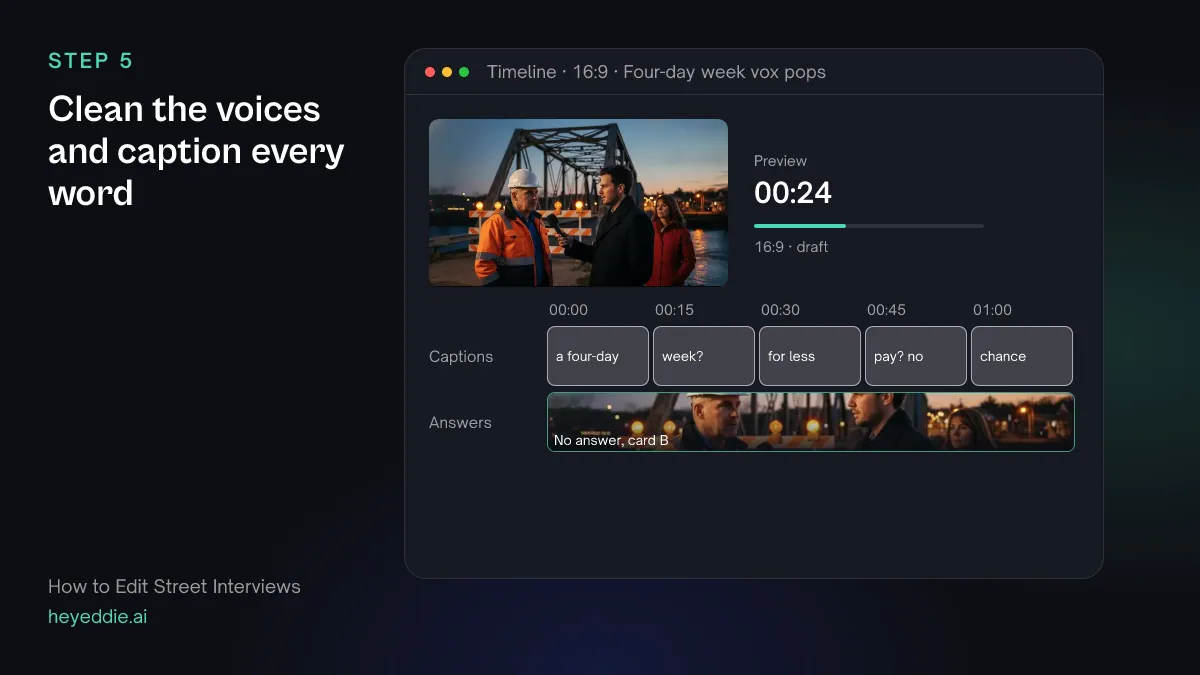This screenshot has height=675, width=1200.
Task: Select the "for less" caption block
Action: (810, 356)
